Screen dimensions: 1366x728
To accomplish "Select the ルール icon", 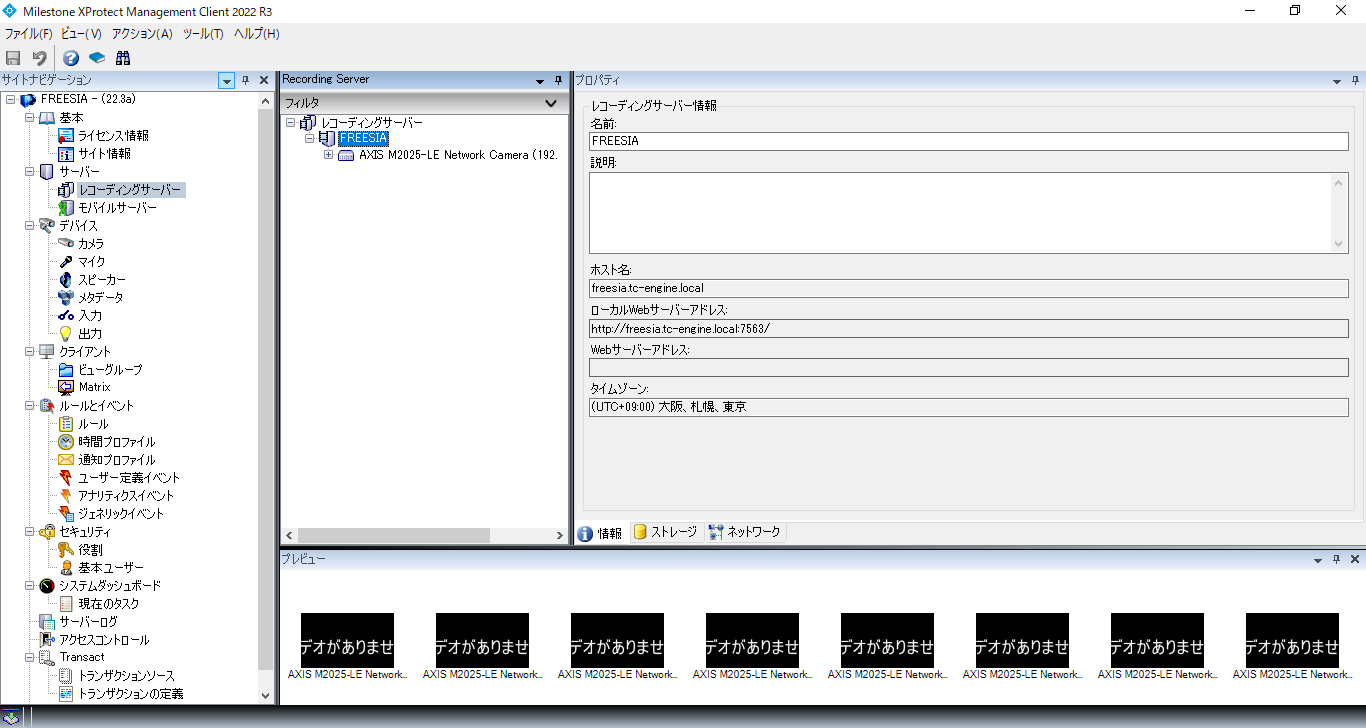I will pos(66,424).
